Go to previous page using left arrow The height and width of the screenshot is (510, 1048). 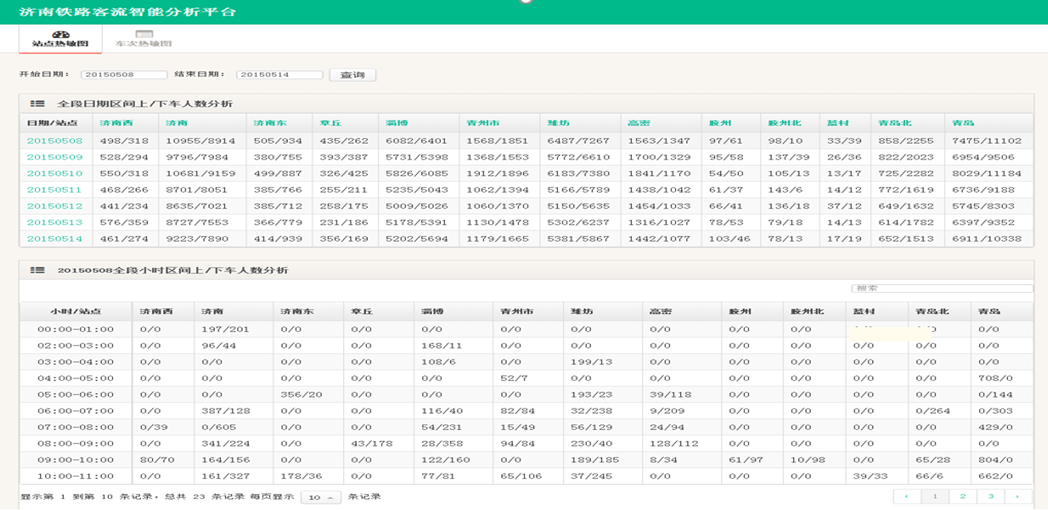(906, 496)
